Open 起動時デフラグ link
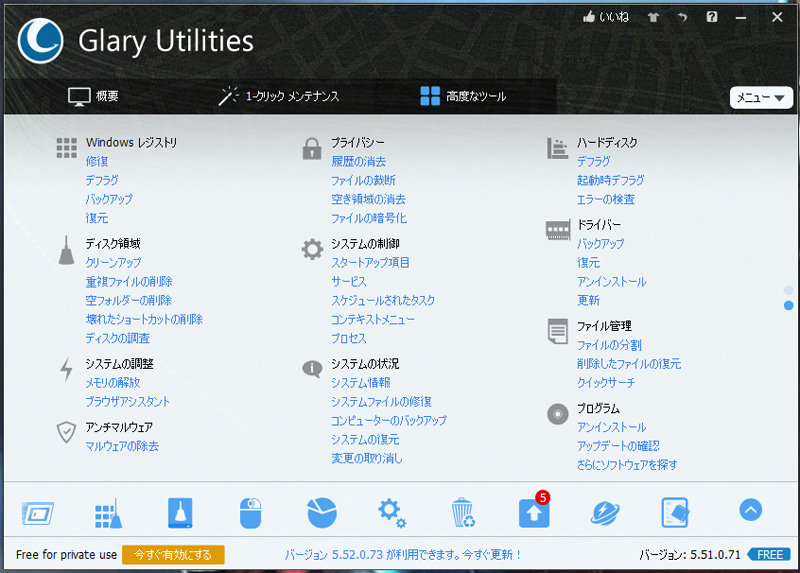Viewport: 800px width, 573px height. (x=611, y=180)
